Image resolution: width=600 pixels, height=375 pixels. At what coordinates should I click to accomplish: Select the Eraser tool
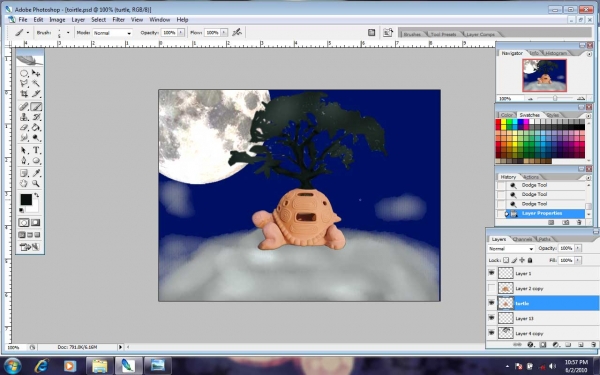tap(24, 127)
